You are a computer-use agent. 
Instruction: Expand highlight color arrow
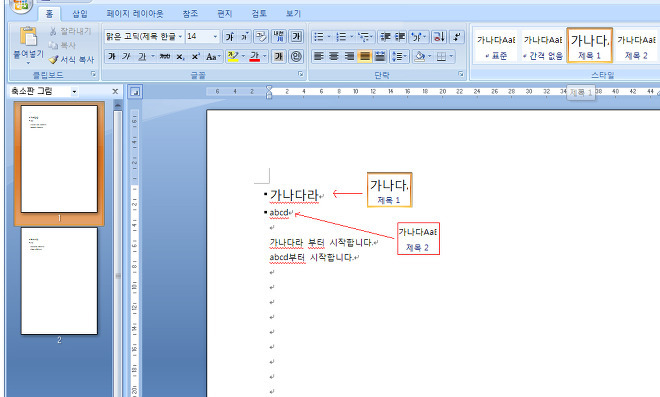pyautogui.click(x=243, y=56)
